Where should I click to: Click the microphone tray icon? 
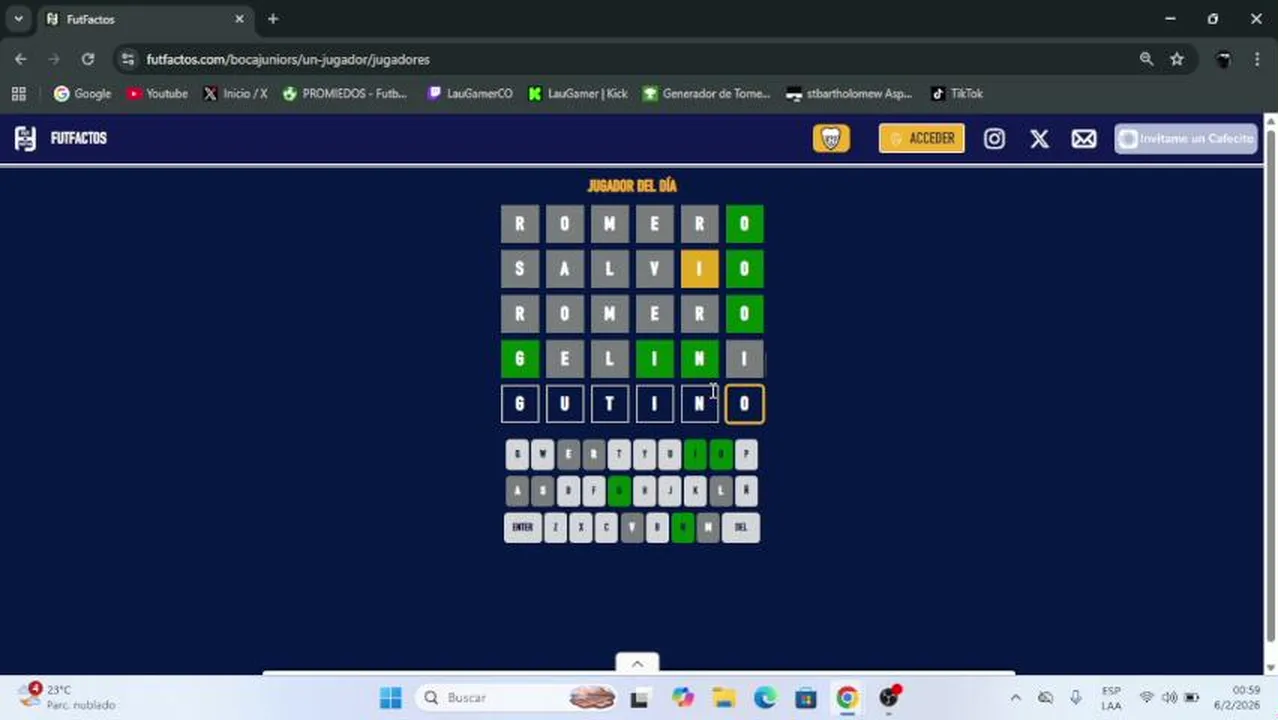[x=1076, y=697]
